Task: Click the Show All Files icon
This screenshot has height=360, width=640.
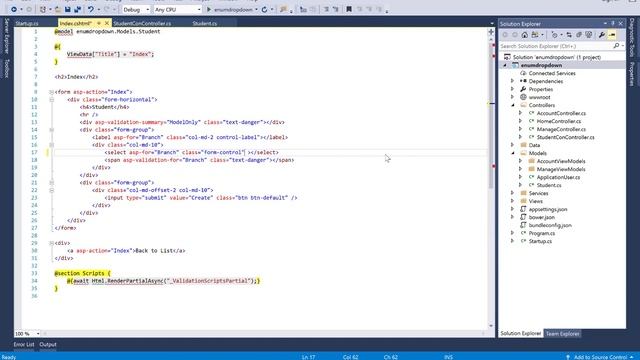Action: [x=589, y=35]
